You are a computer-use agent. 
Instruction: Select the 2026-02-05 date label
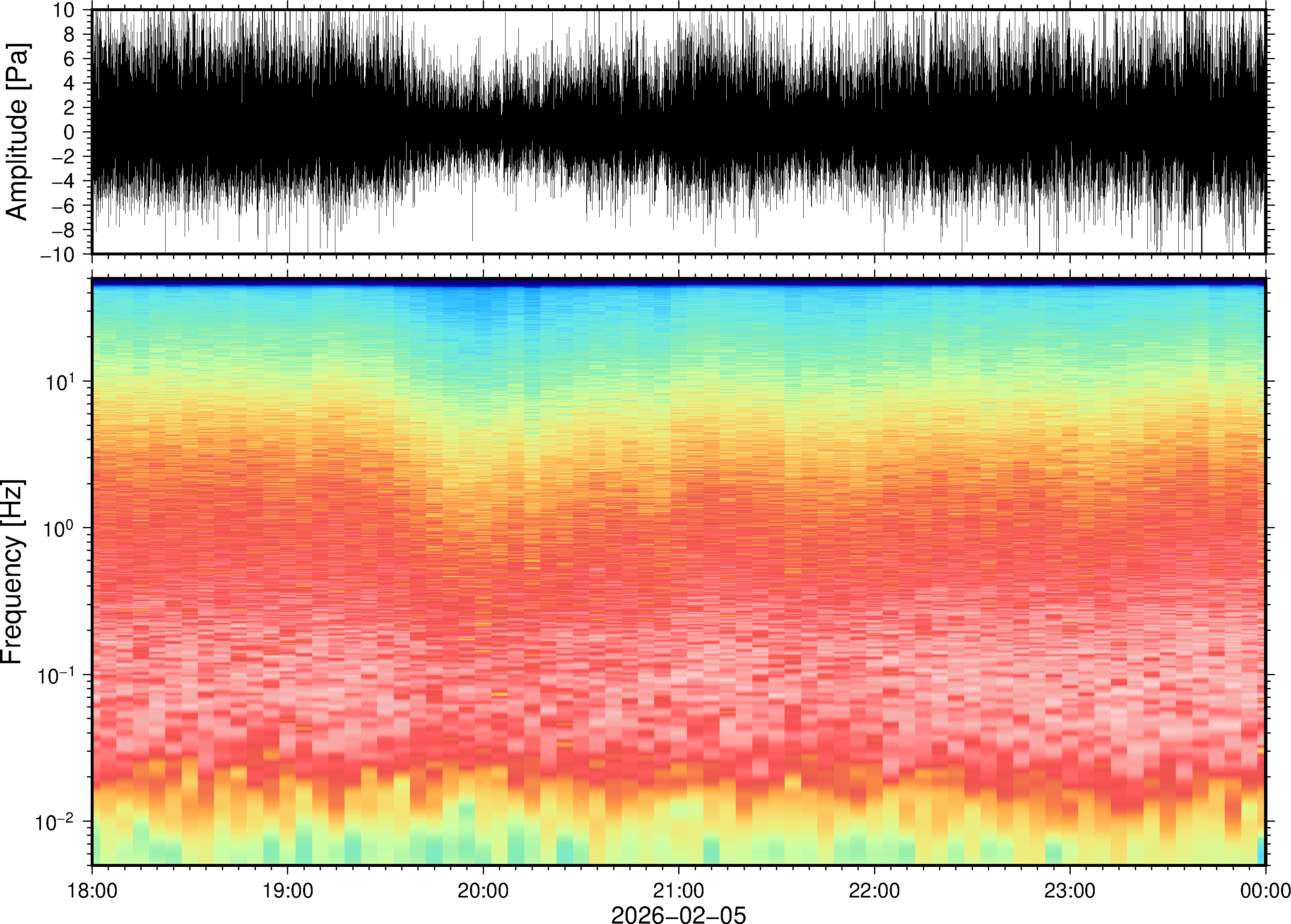click(678, 914)
